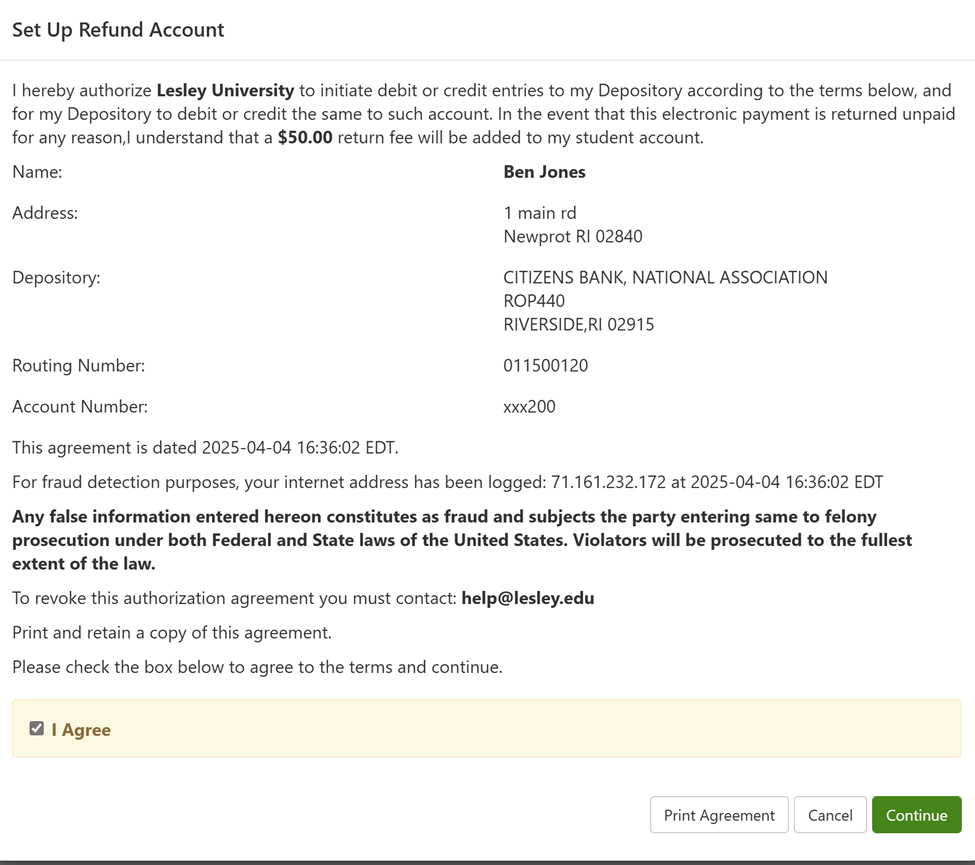Select the Set Up Refund Account heading

tap(118, 30)
